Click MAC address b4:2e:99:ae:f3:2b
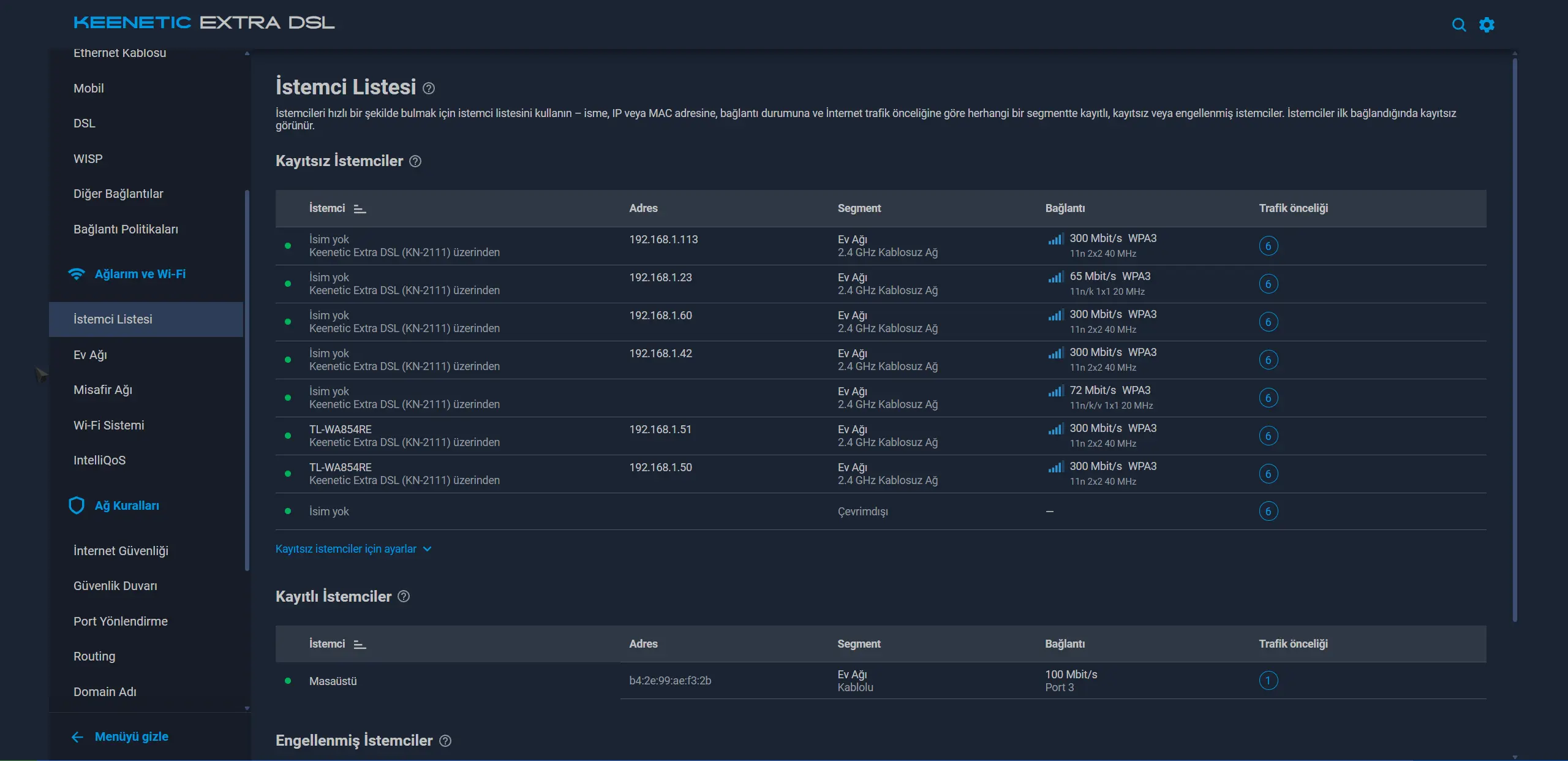1568x761 pixels. [x=670, y=681]
